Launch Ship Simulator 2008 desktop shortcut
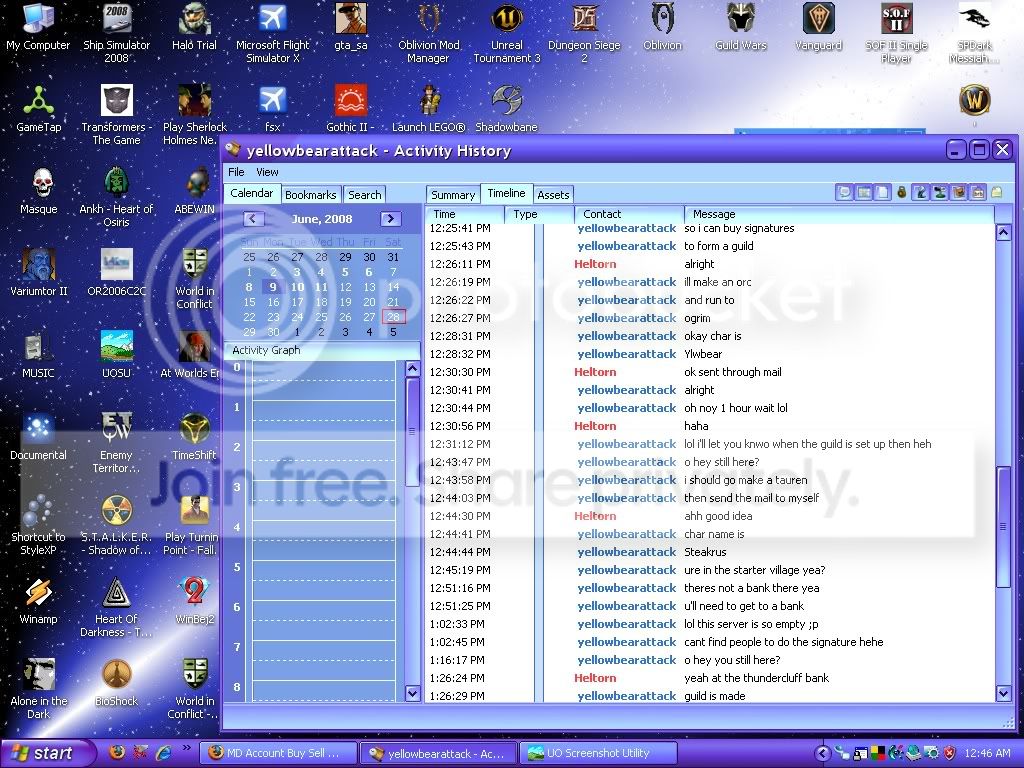1024x768 pixels. [x=116, y=33]
